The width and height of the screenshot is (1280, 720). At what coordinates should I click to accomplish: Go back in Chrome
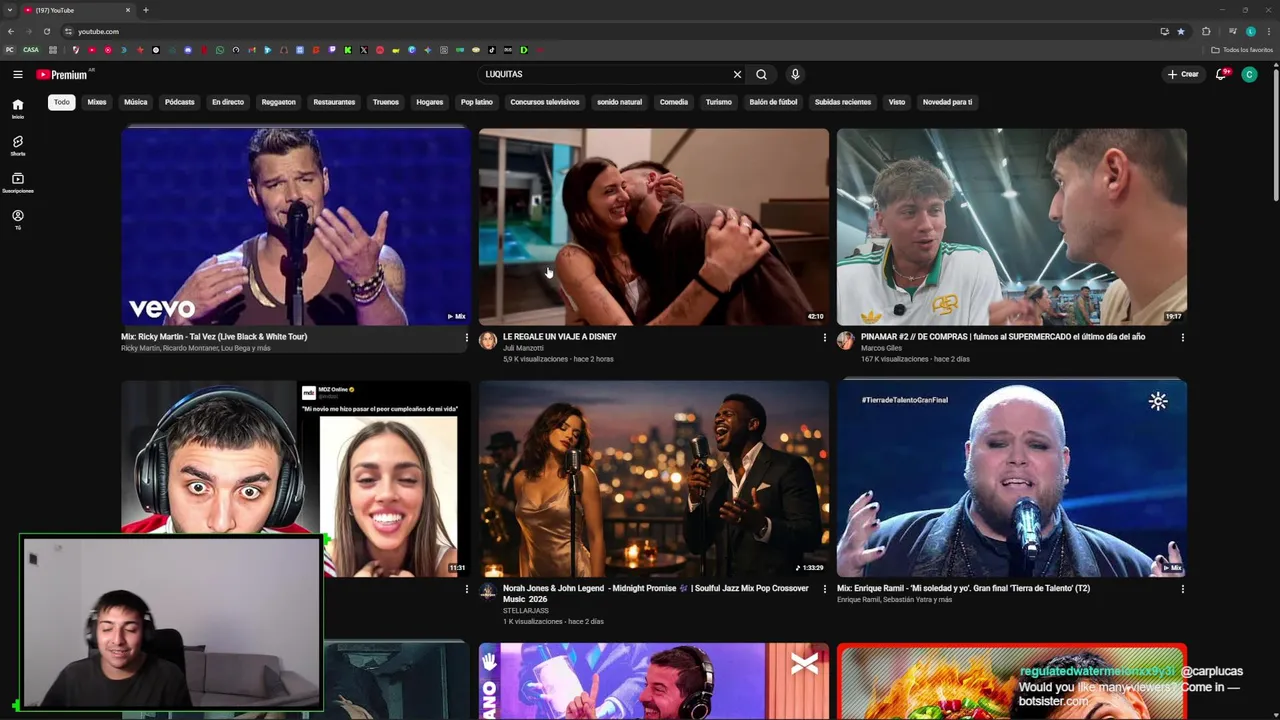click(x=11, y=31)
